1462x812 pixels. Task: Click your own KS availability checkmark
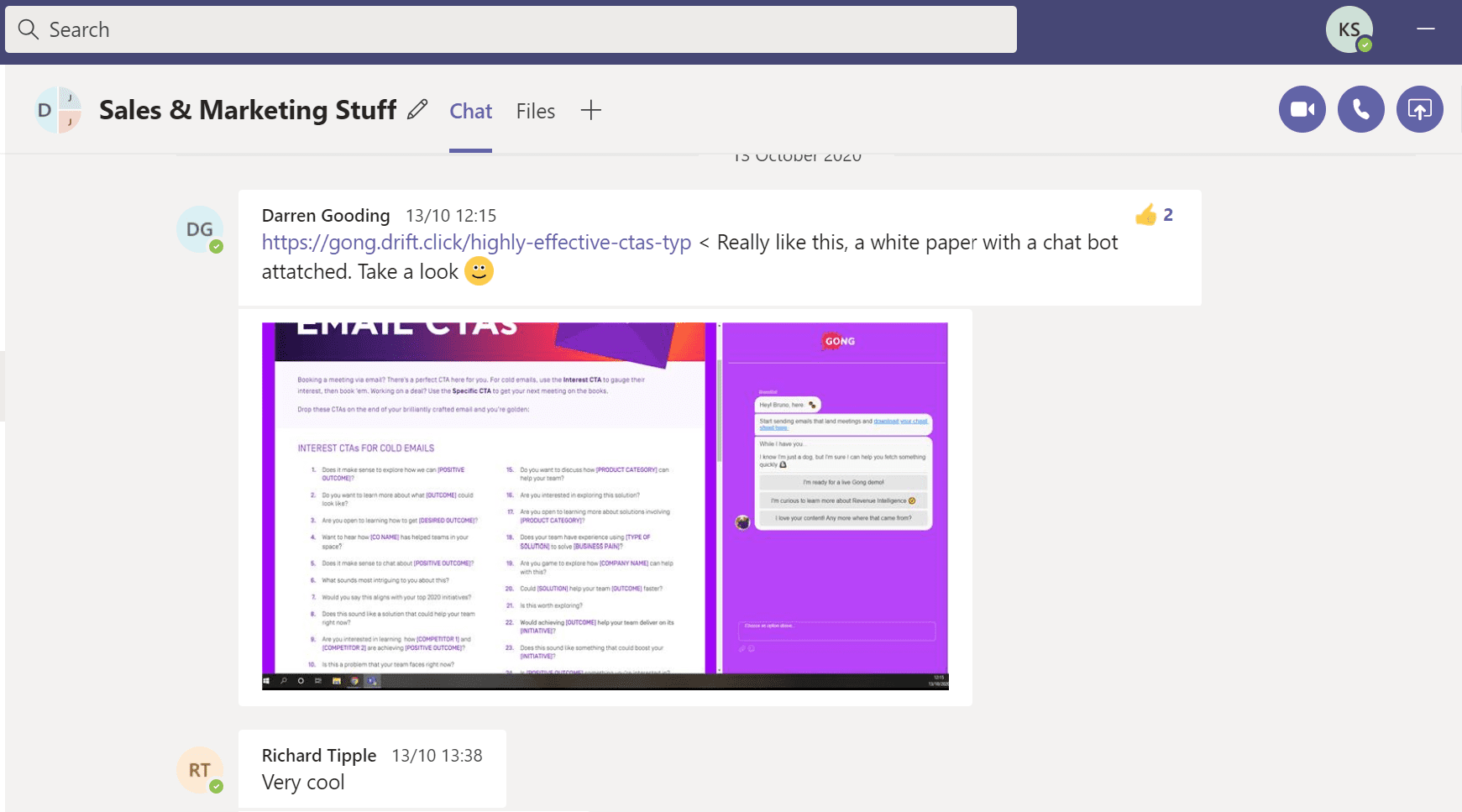[1365, 42]
